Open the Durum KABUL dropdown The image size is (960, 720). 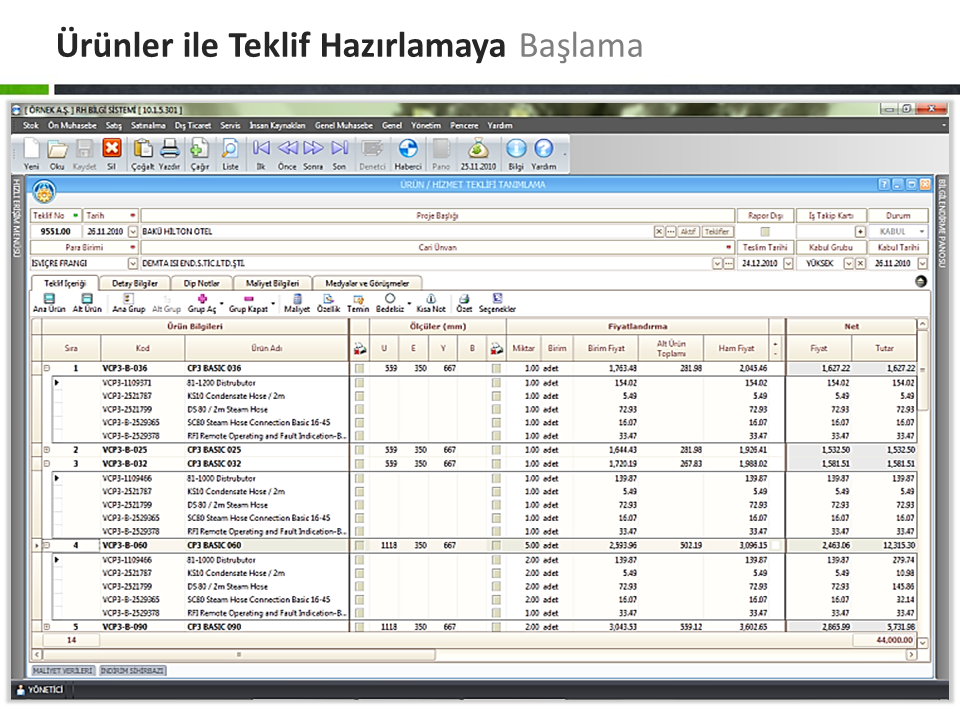921,231
